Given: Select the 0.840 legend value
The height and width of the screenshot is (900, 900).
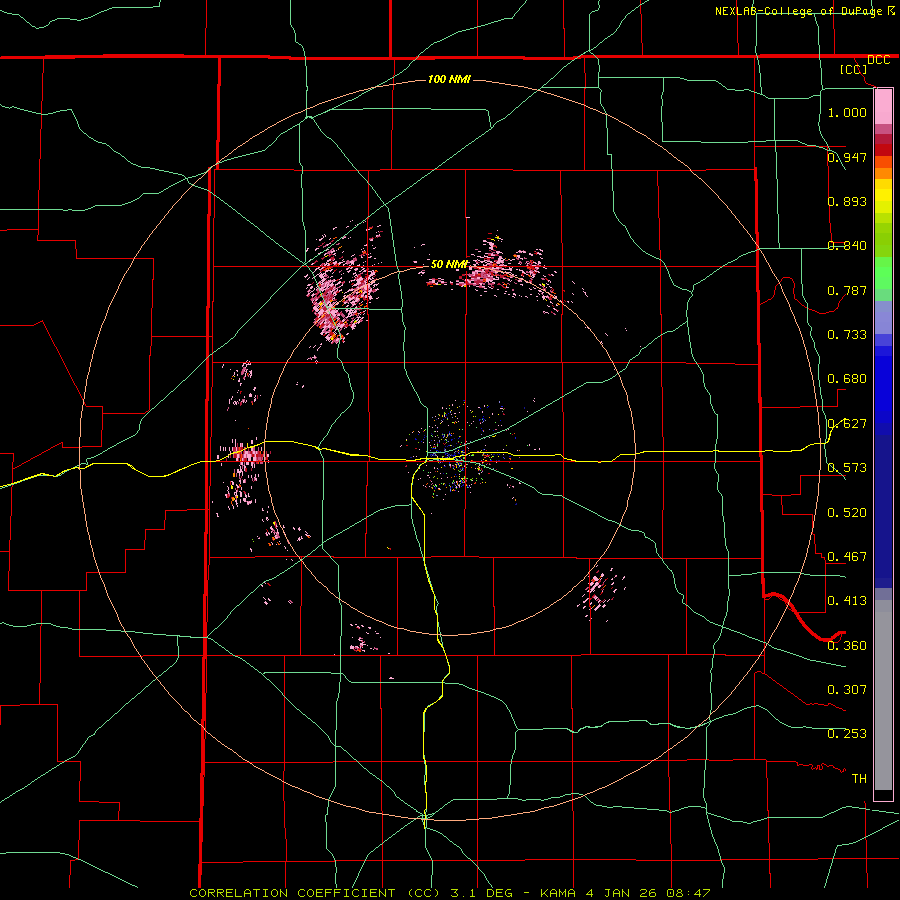Looking at the screenshot, I should coord(847,246).
